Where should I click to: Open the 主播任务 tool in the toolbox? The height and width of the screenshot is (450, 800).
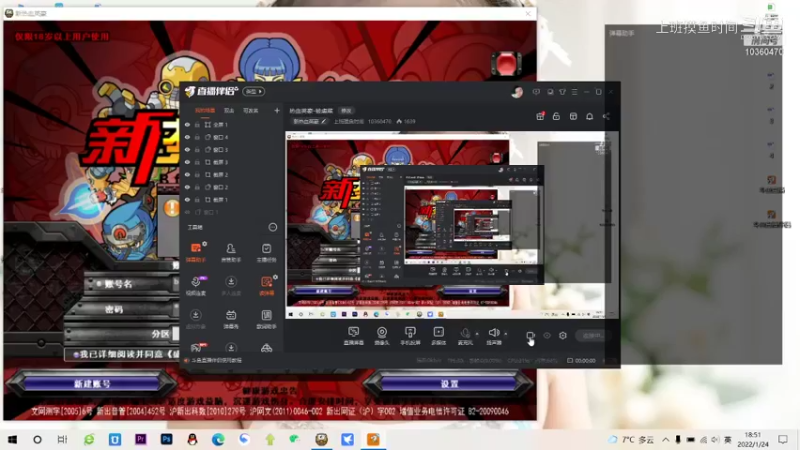coord(266,252)
